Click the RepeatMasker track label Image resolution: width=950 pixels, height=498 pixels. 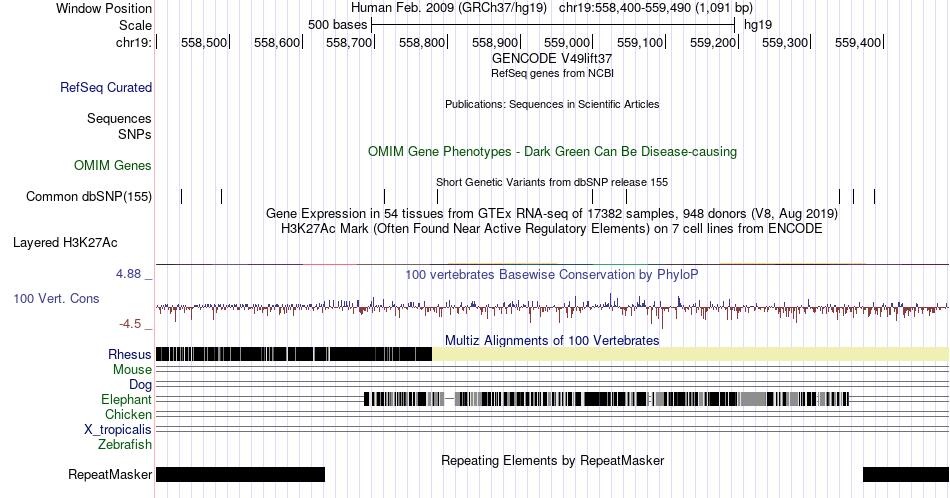(x=110, y=474)
